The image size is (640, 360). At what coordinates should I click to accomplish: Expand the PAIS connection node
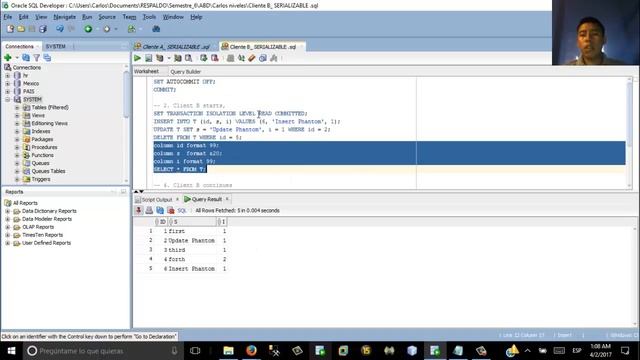7,91
